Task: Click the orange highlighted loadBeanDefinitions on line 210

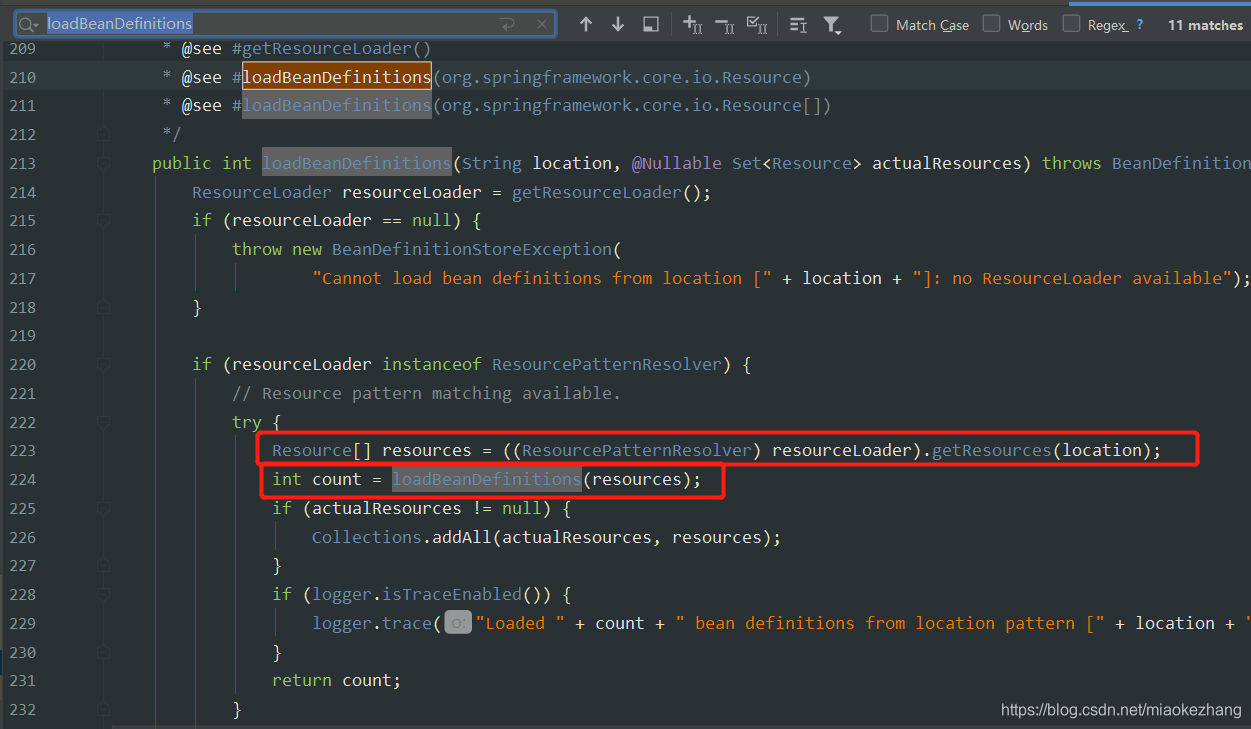Action: pyautogui.click(x=337, y=77)
